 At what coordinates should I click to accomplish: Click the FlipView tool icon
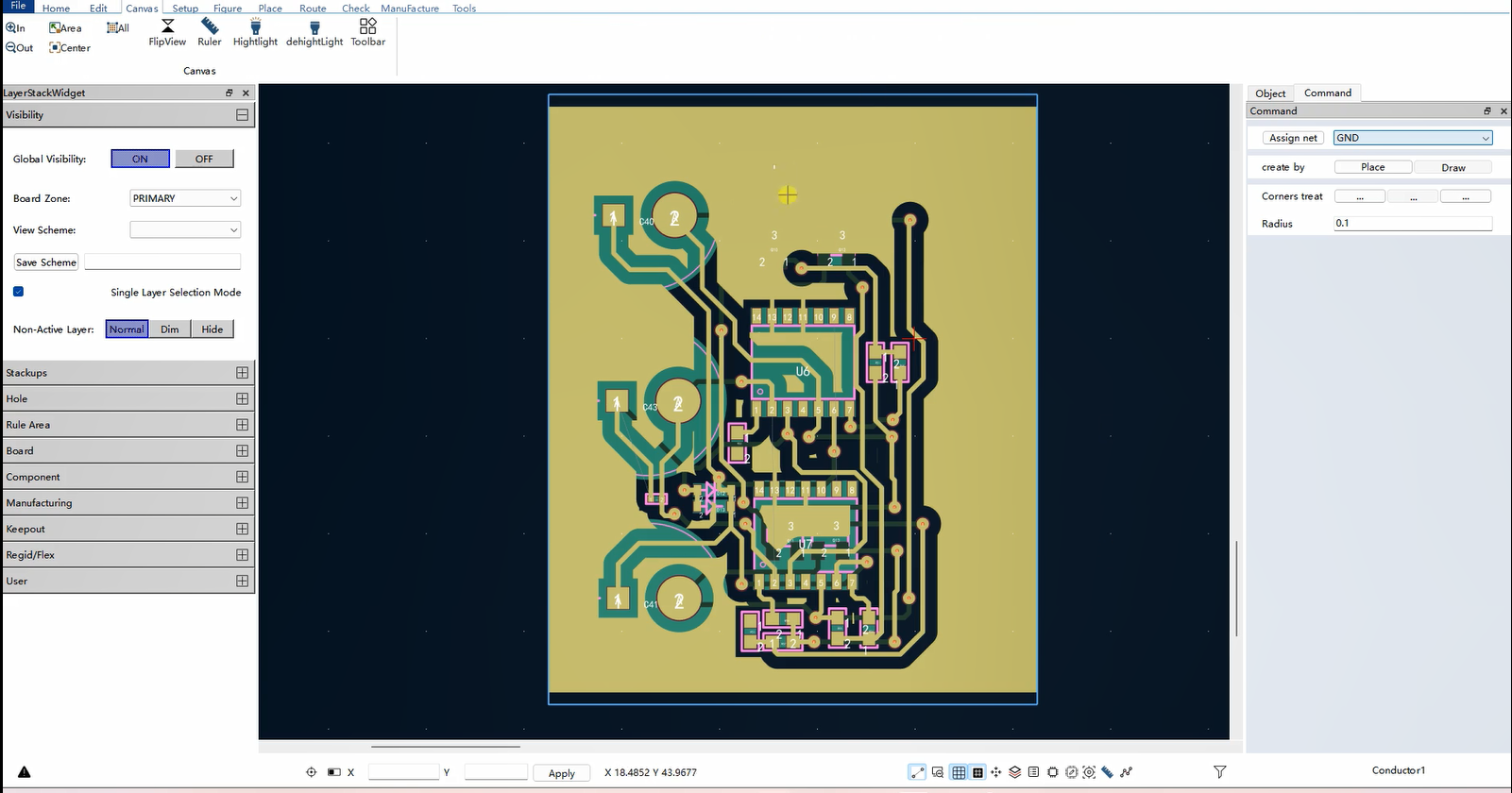[x=167, y=26]
